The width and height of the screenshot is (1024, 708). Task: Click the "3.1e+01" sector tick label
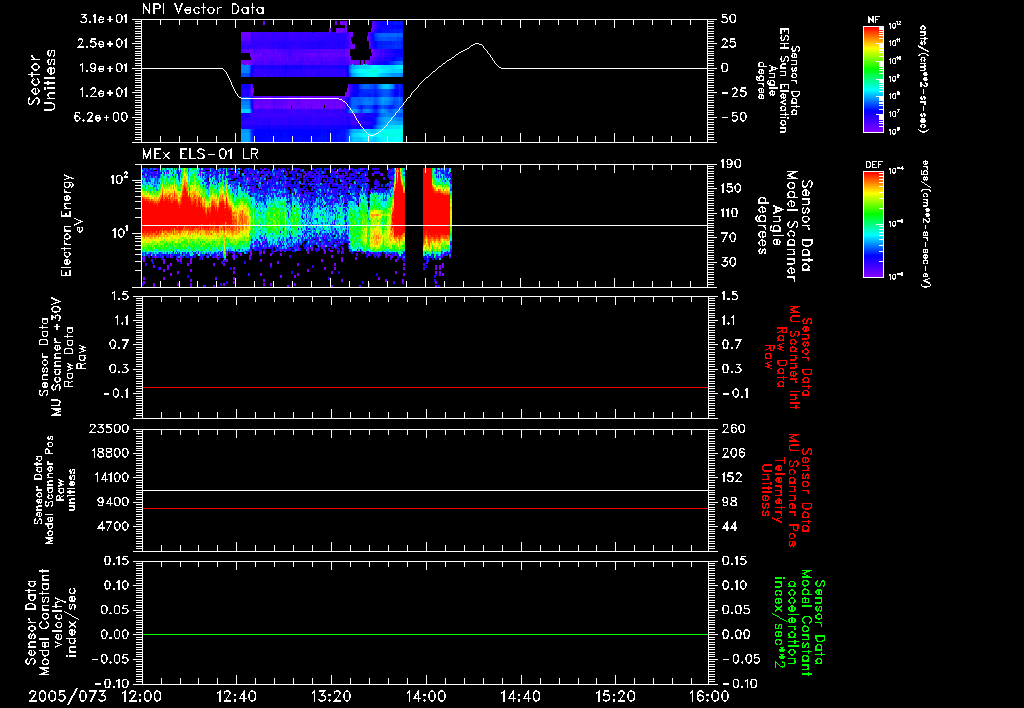[x=104, y=19]
